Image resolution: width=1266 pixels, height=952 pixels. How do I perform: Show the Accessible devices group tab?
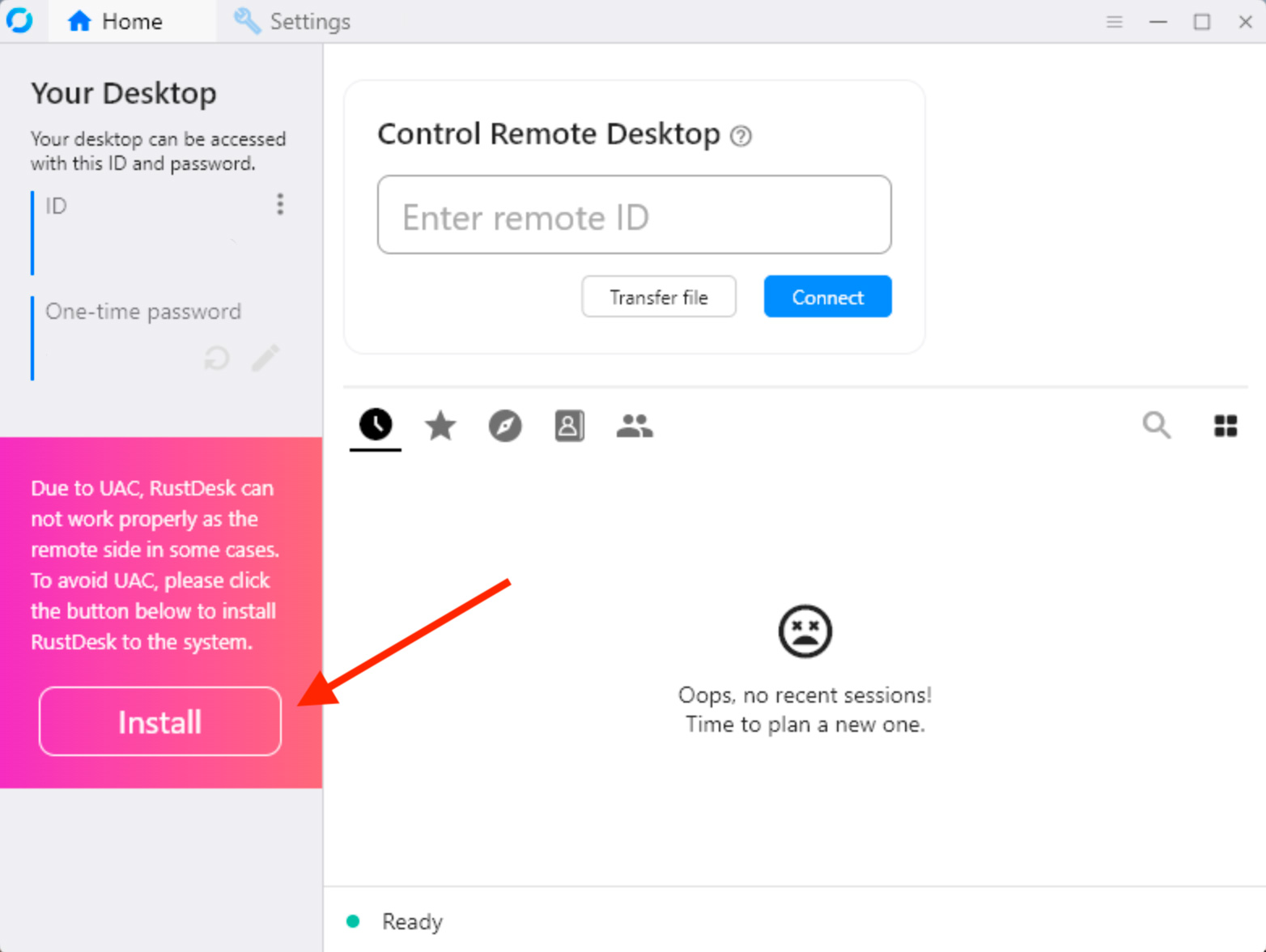(x=634, y=426)
